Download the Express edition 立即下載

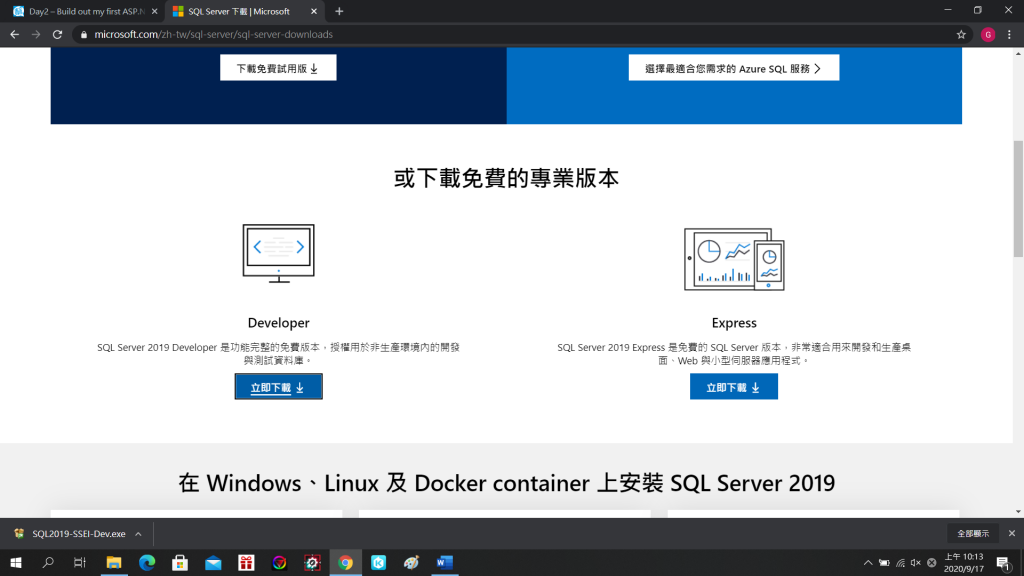pyautogui.click(x=733, y=387)
